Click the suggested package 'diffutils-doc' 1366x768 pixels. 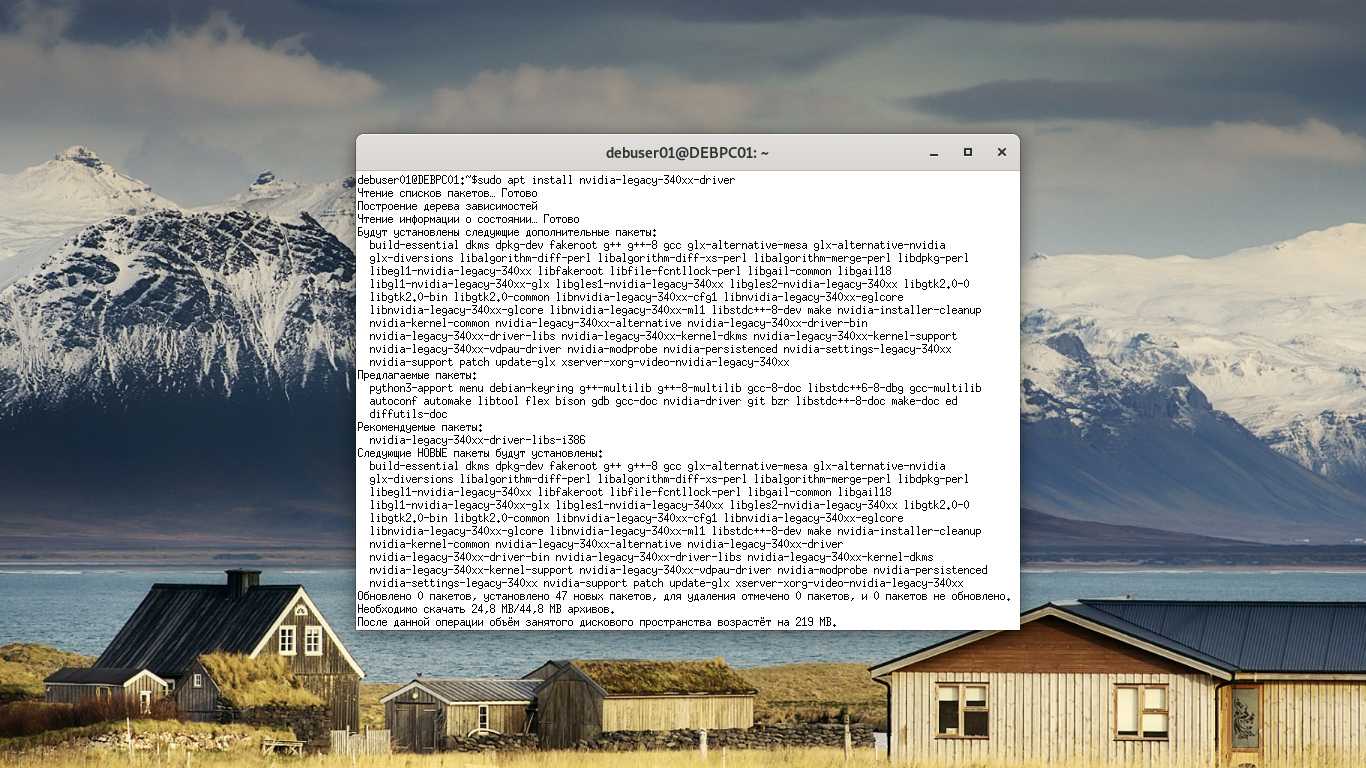(408, 414)
